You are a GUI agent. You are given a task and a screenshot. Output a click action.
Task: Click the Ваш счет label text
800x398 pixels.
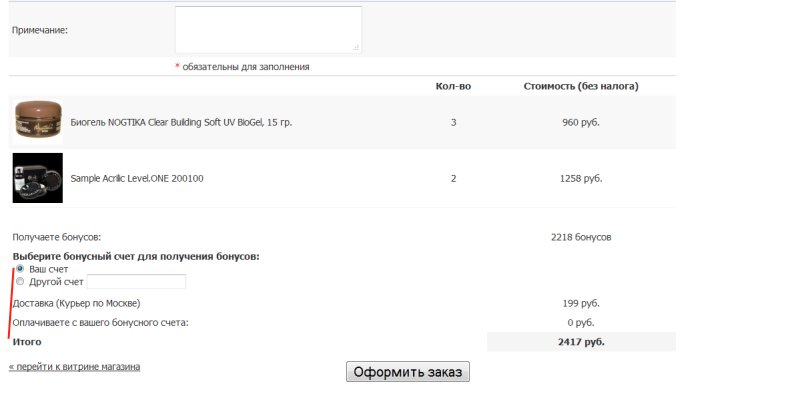[48, 269]
